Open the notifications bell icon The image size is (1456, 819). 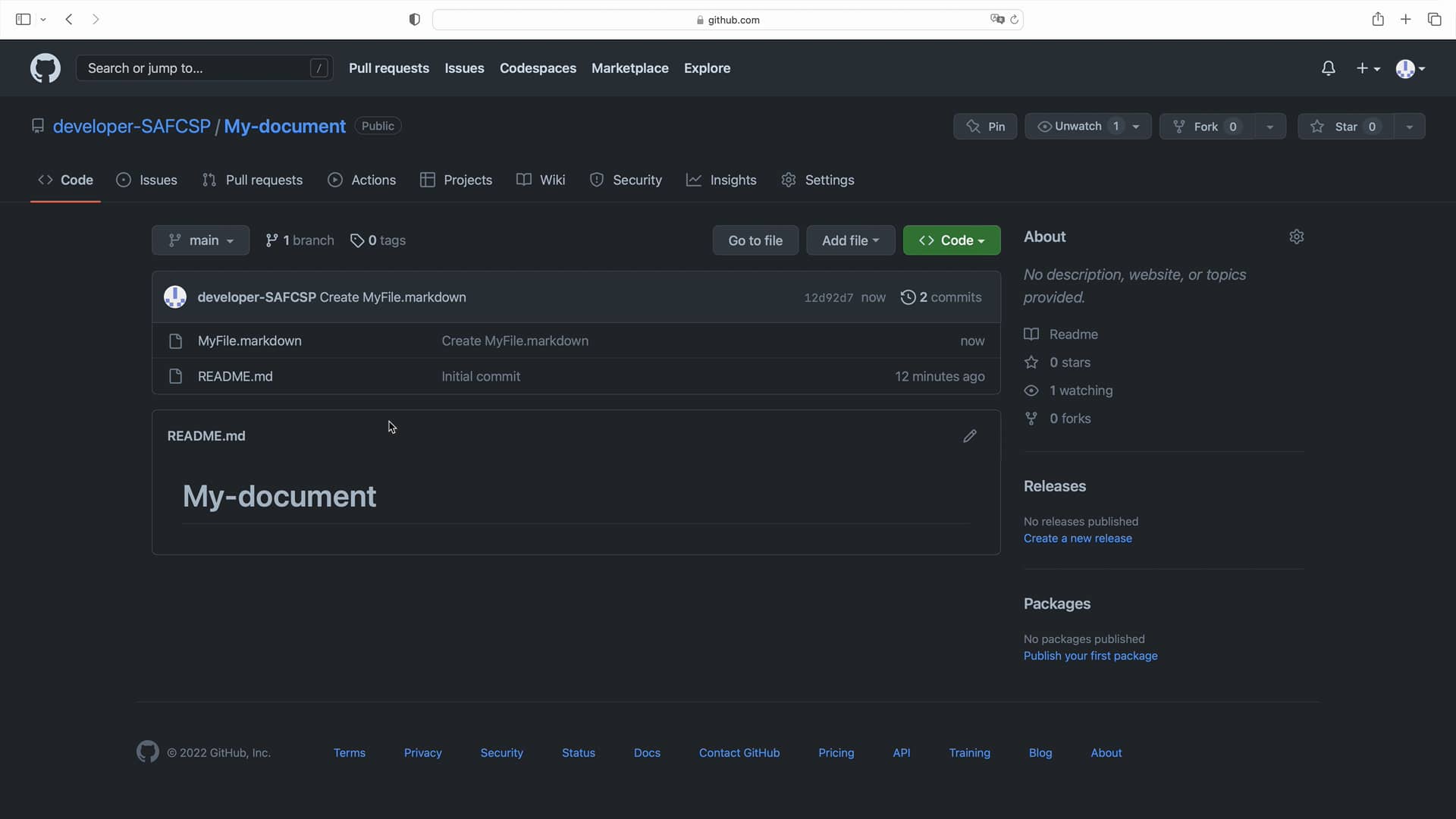click(1329, 68)
